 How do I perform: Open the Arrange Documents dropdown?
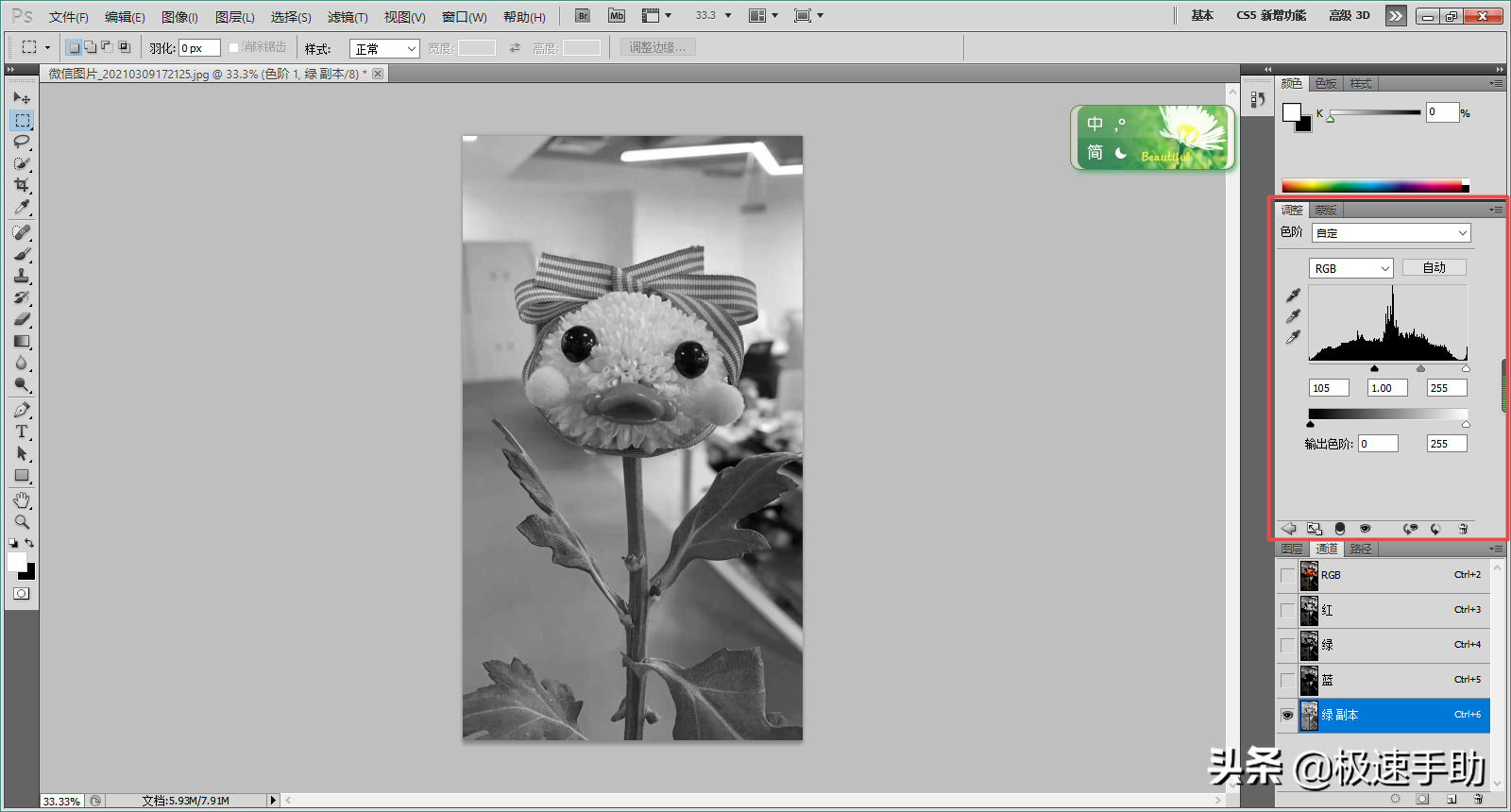coord(764,15)
